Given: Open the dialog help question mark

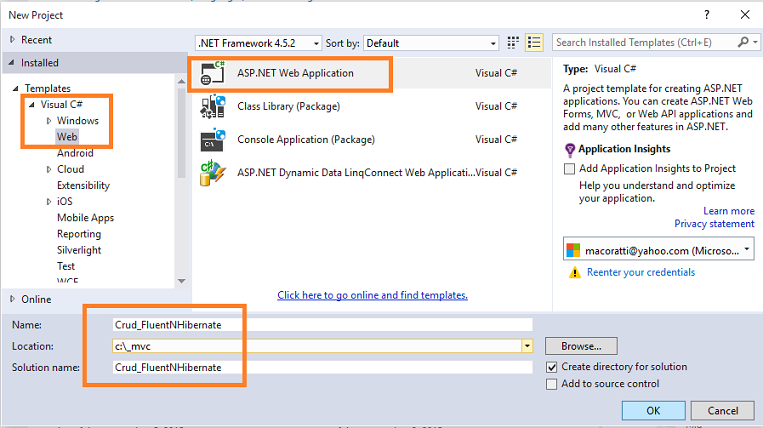Looking at the screenshot, I should click(707, 15).
